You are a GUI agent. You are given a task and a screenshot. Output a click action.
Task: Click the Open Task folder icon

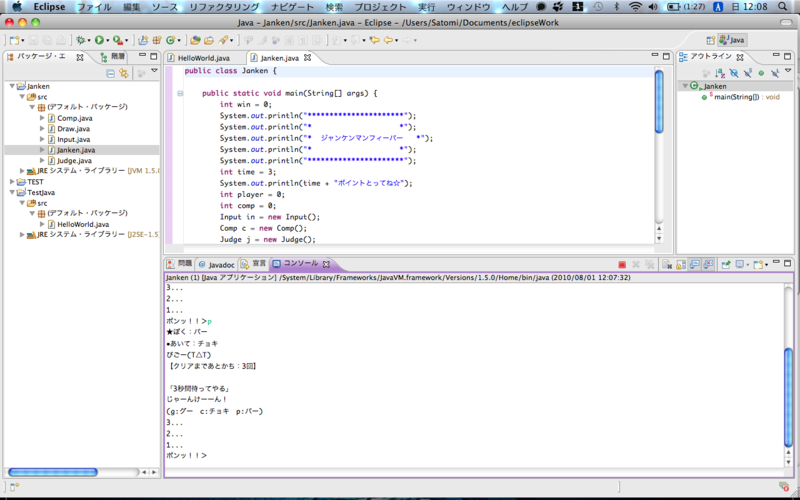209,40
